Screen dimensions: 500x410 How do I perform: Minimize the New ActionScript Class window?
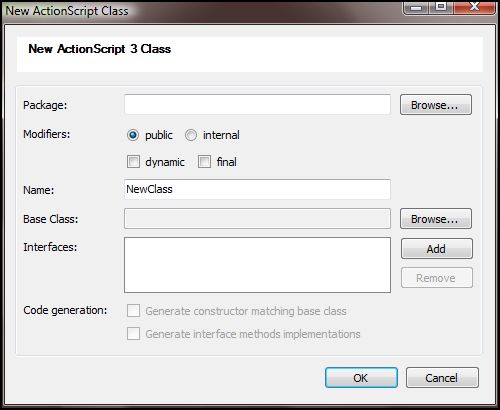click(415, 7)
